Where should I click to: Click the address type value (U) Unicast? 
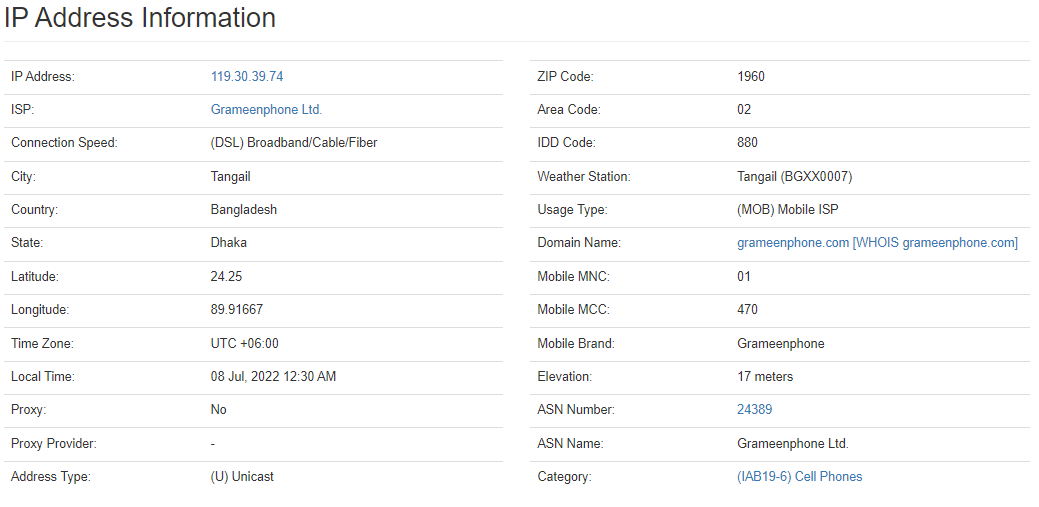click(242, 477)
